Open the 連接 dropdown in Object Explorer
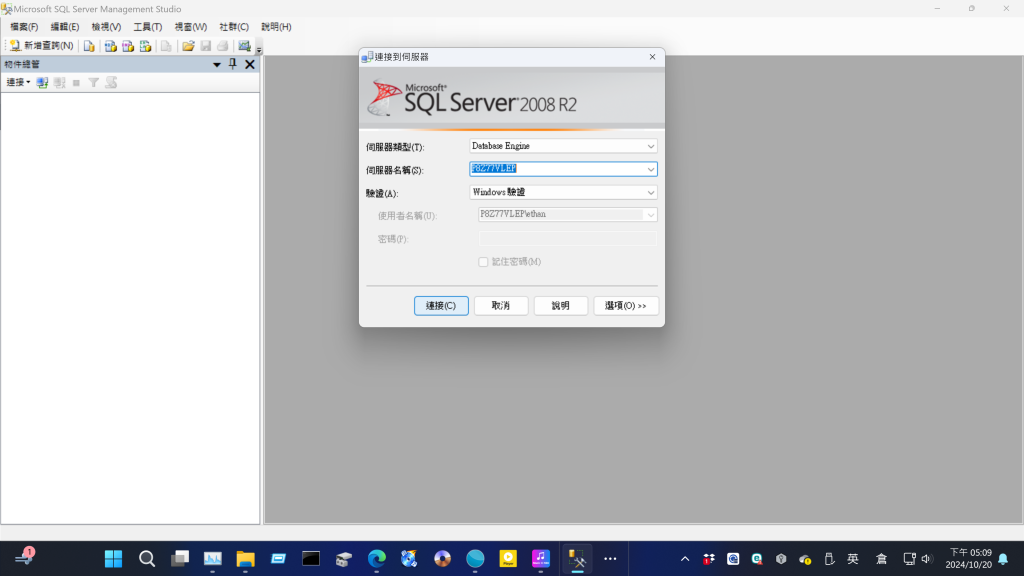The image size is (1024, 576). point(18,83)
